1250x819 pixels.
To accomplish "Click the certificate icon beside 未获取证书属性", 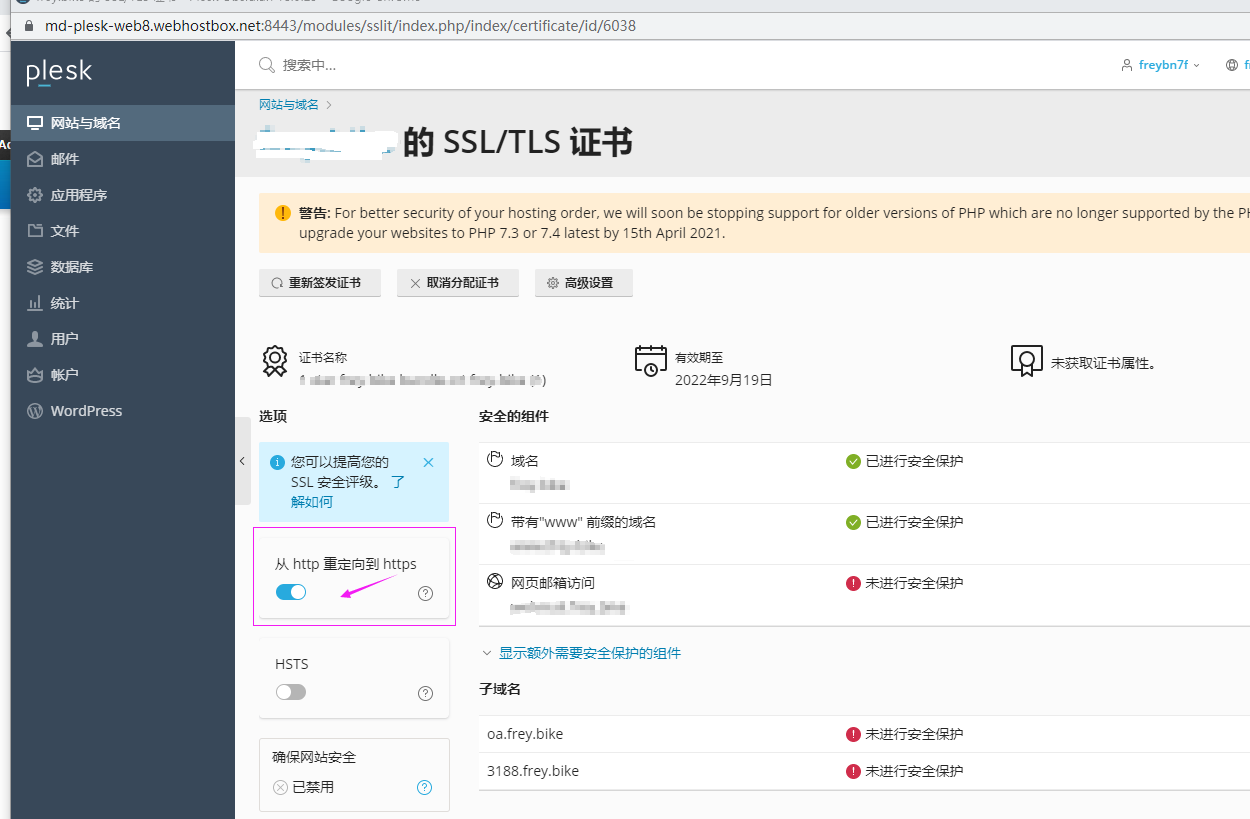I will point(1027,361).
